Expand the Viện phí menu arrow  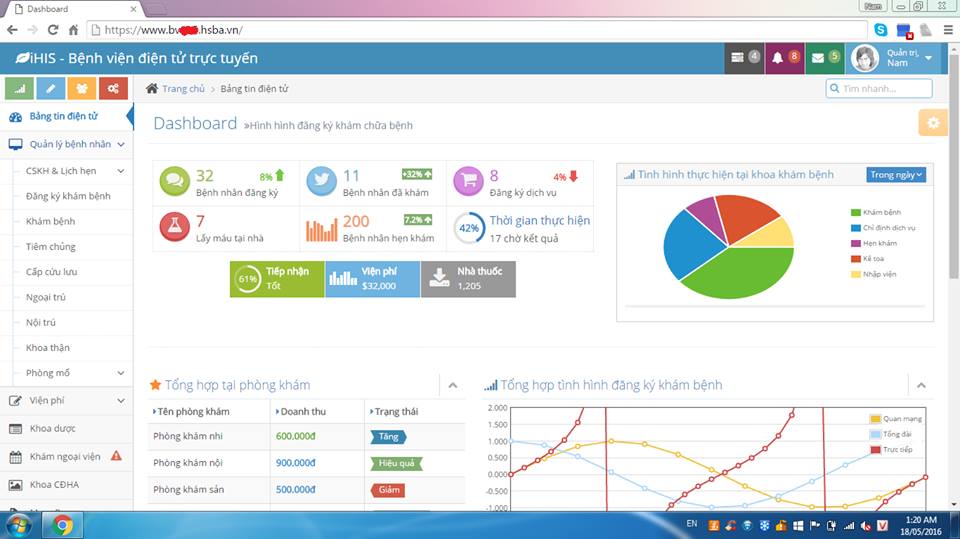point(121,401)
